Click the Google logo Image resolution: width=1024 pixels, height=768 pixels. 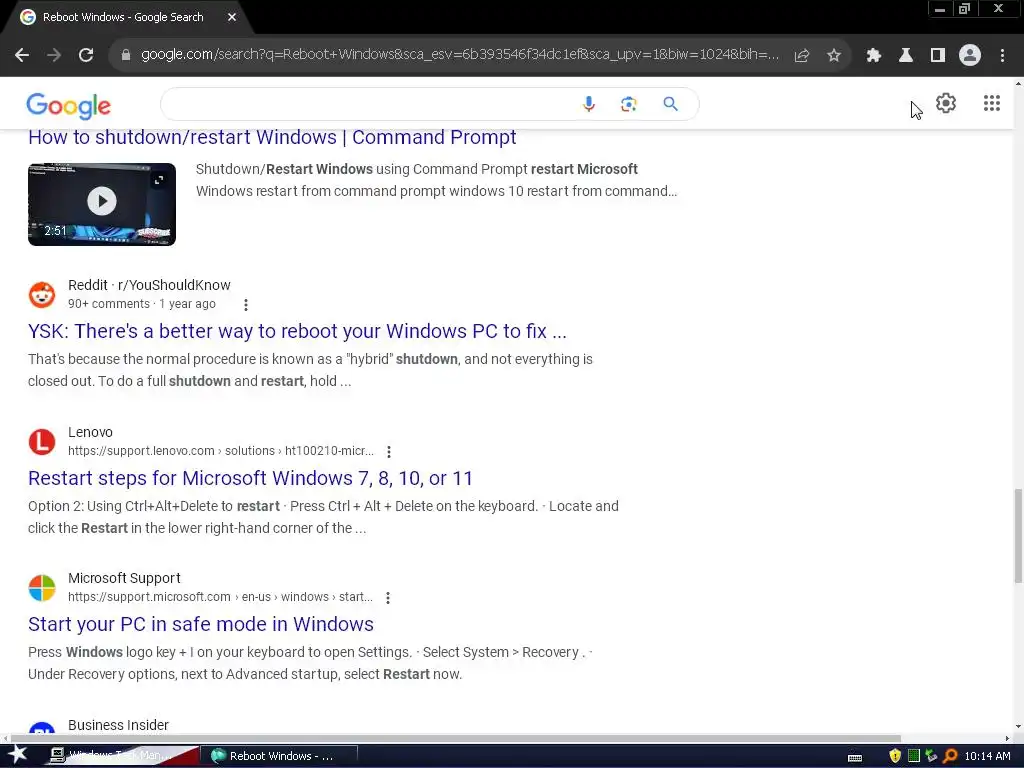point(69,105)
